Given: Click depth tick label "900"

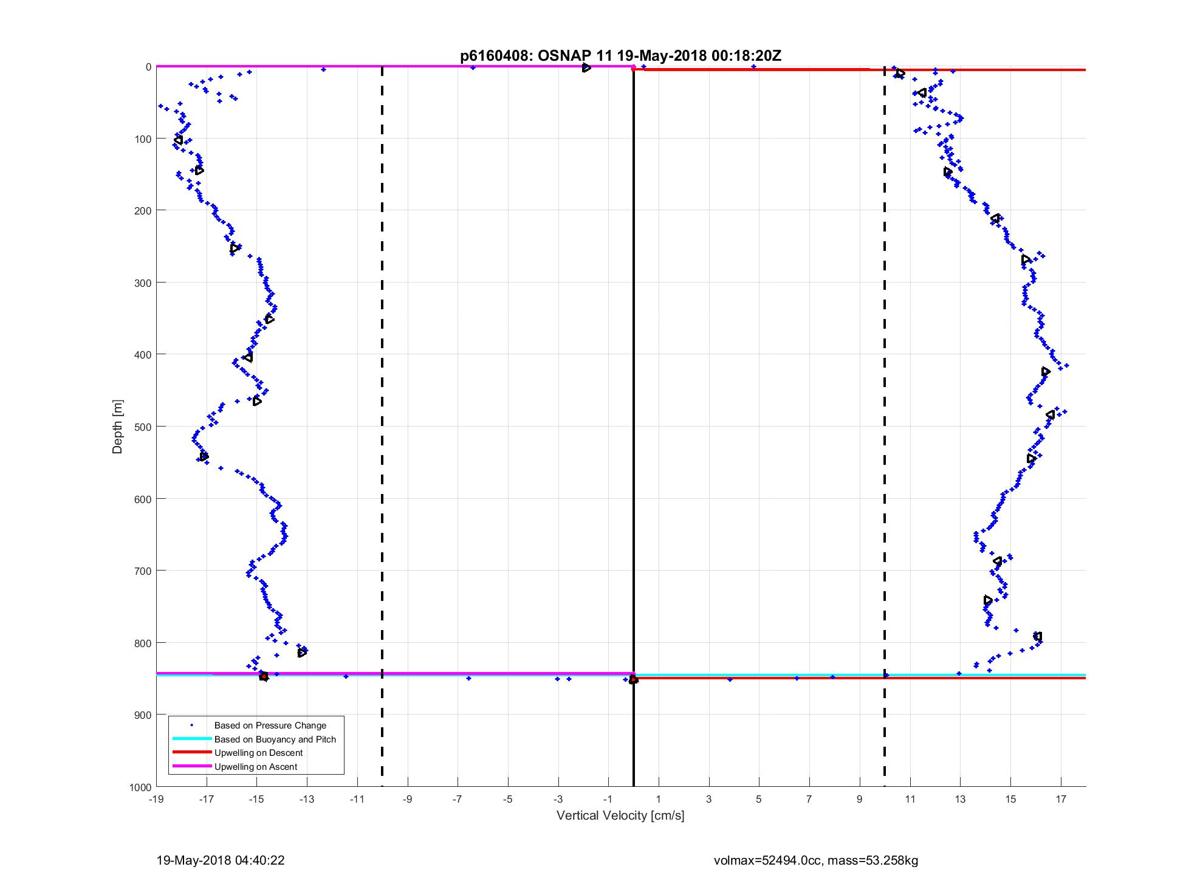Looking at the screenshot, I should tap(143, 715).
